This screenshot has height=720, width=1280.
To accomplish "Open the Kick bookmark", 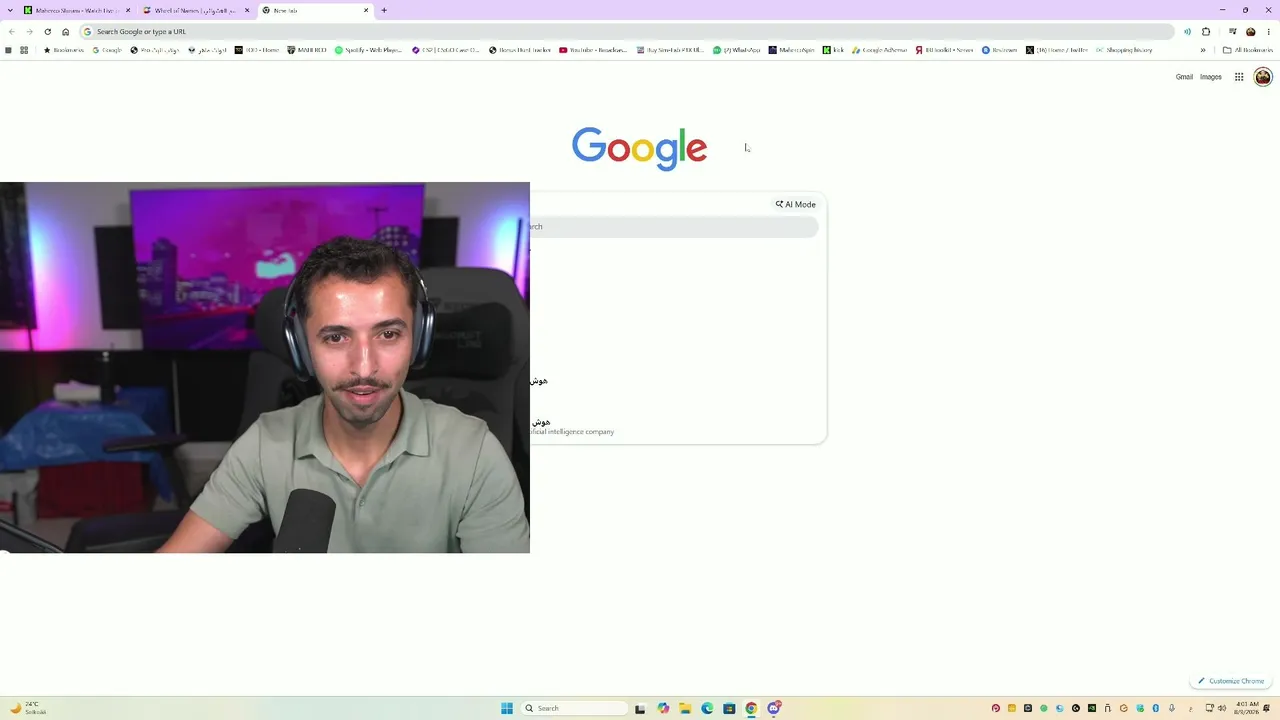I will coord(834,50).
